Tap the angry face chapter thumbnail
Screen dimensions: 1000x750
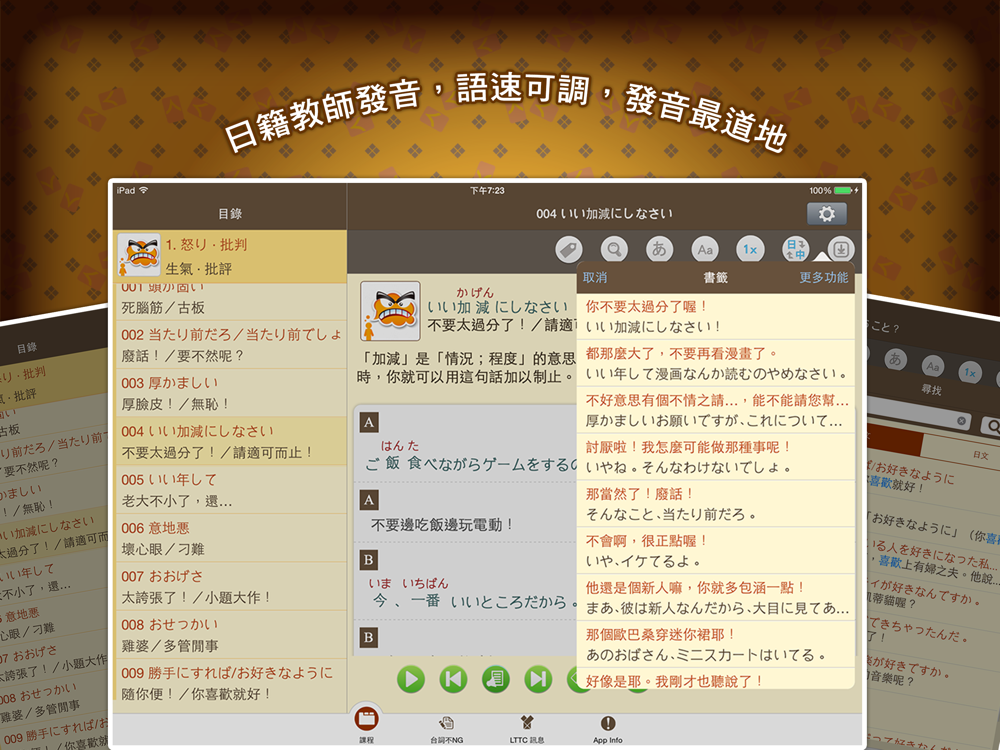click(139, 254)
